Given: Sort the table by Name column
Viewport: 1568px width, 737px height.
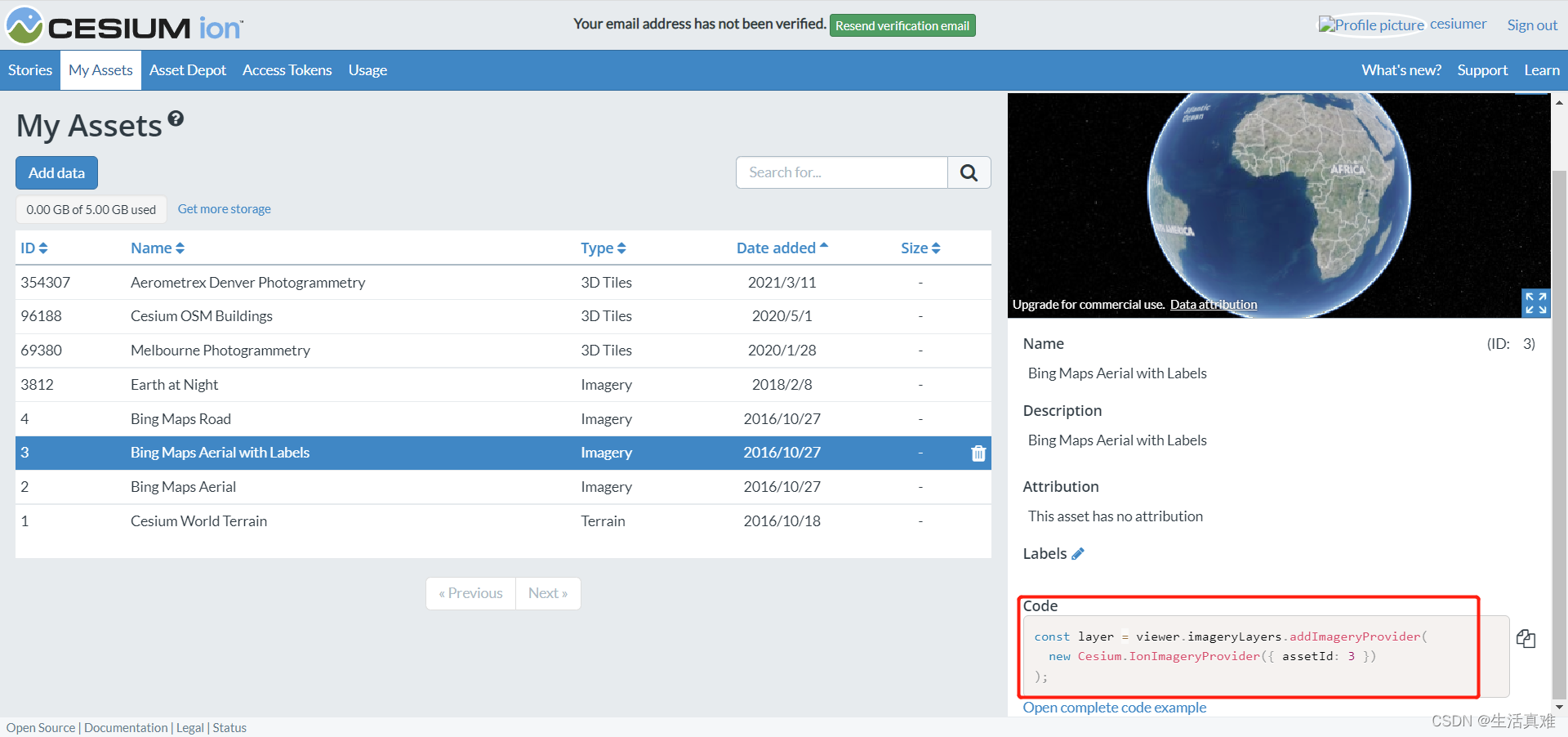Looking at the screenshot, I should (158, 248).
